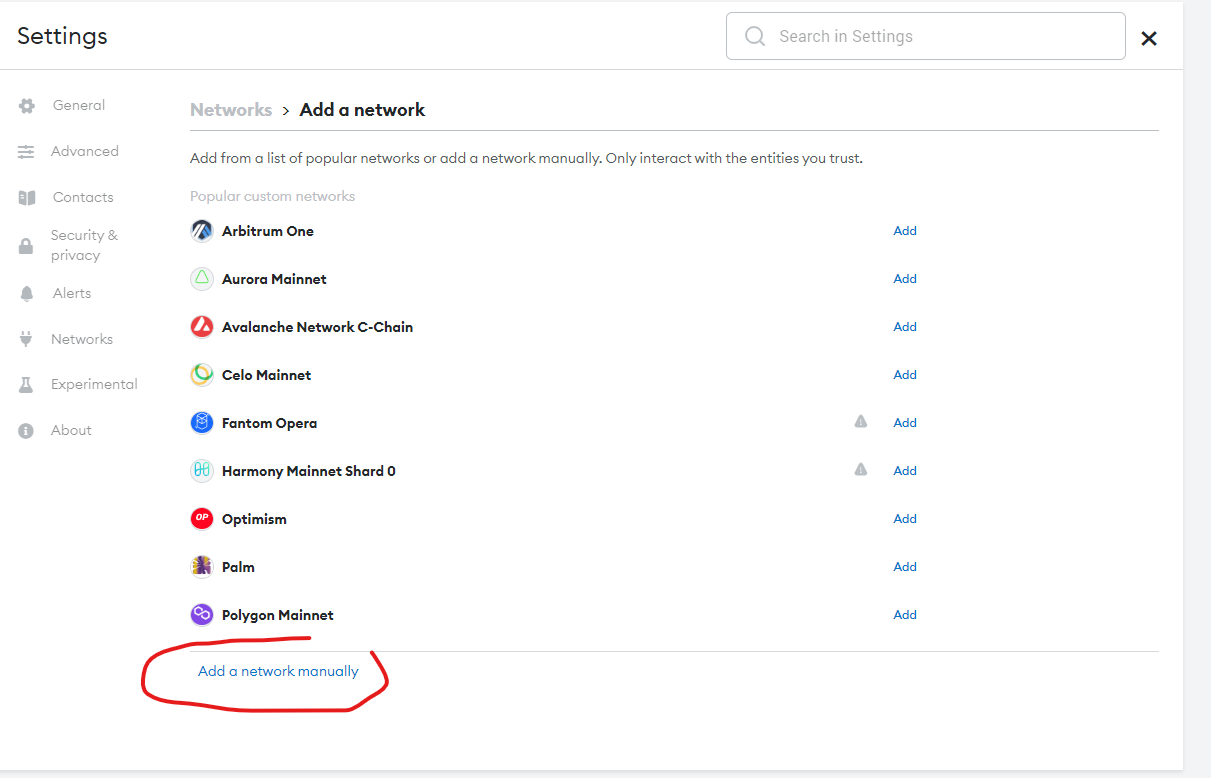Click the Add a network heading
The width and height of the screenshot is (1211, 778).
(x=362, y=110)
